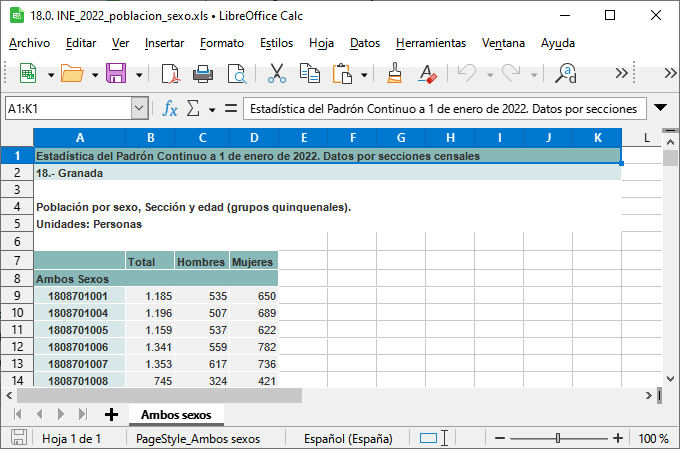Open the Paste options dropdown arrow
The image size is (680, 449).
(364, 75)
